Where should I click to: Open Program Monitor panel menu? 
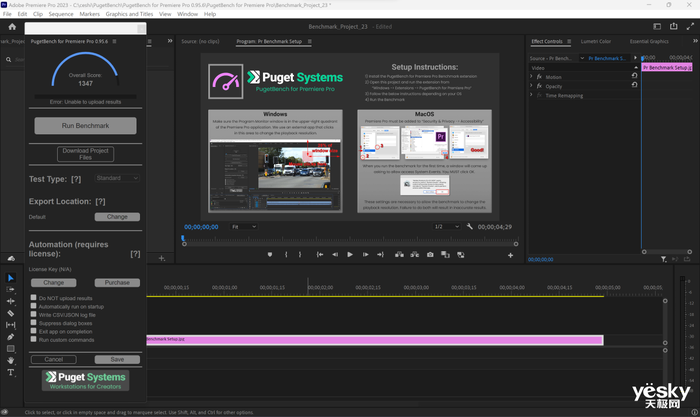point(309,41)
